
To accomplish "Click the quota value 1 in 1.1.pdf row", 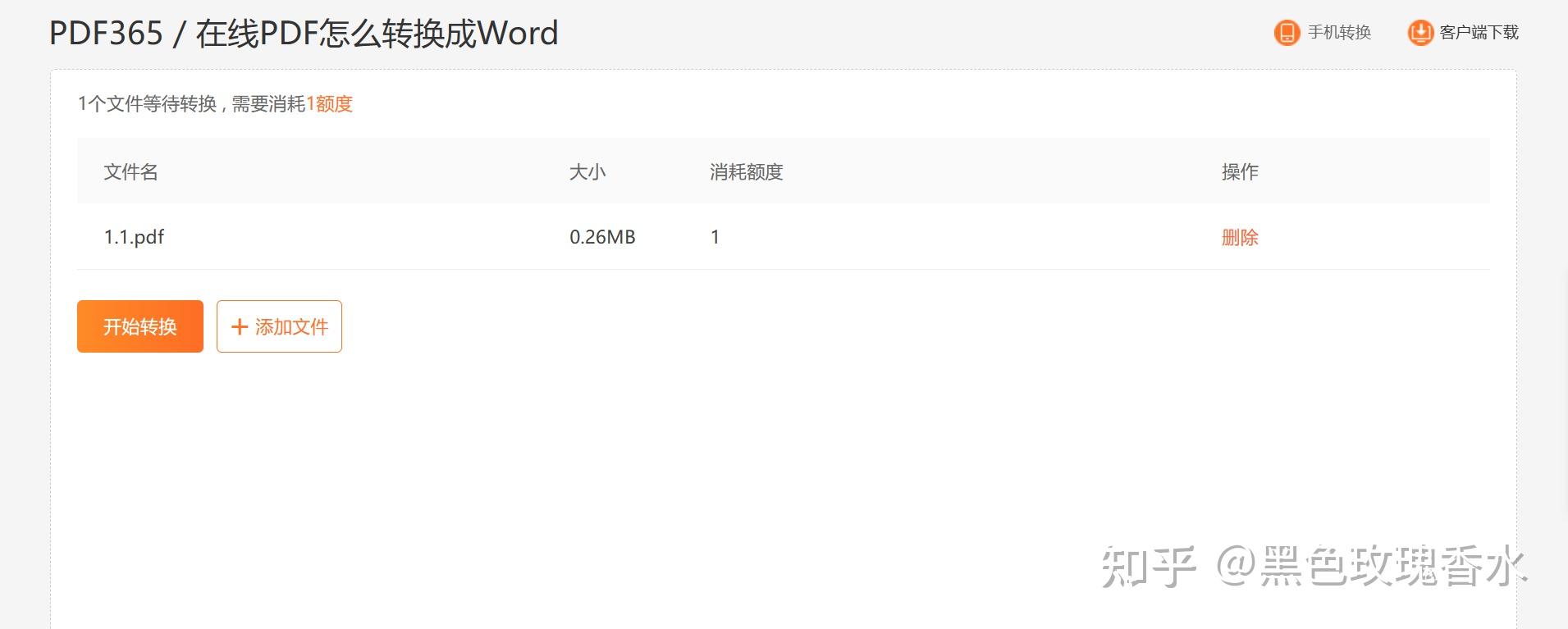I will point(715,237).
